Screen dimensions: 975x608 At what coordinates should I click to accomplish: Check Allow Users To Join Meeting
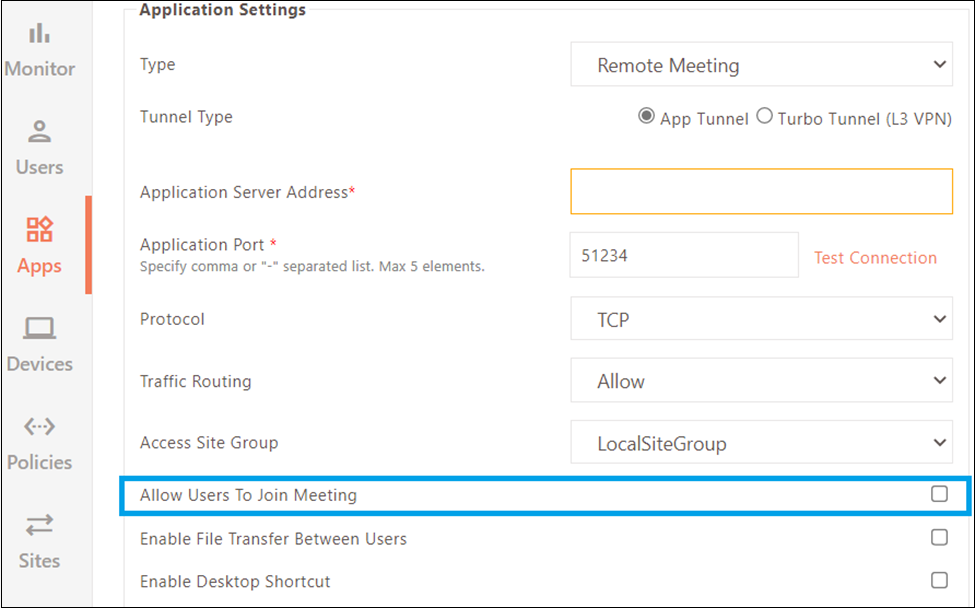[939, 494]
